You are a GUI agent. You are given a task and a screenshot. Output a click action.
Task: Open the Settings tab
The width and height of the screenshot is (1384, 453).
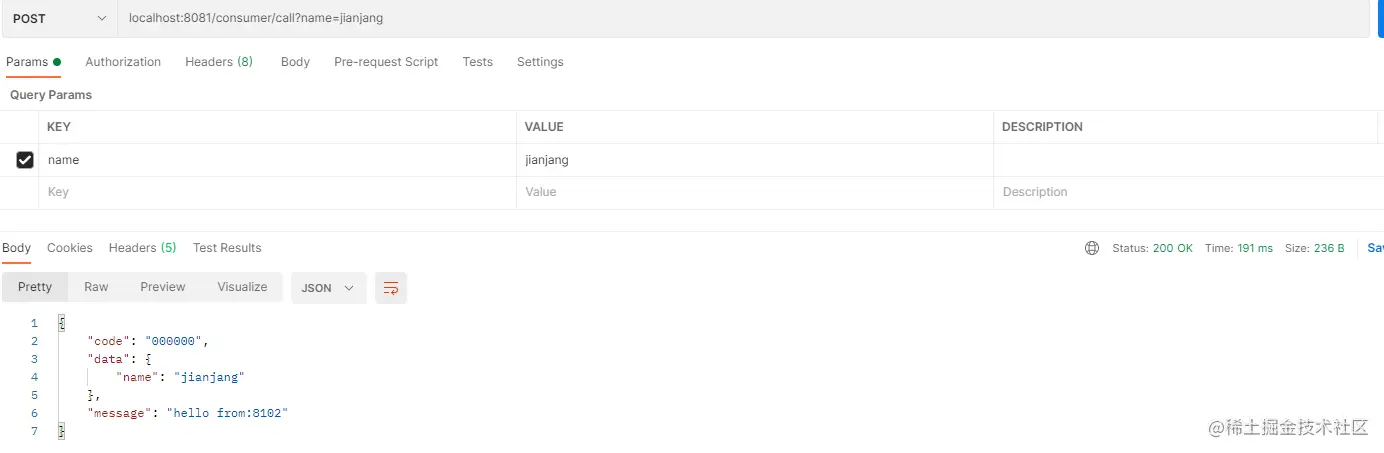pyautogui.click(x=540, y=62)
